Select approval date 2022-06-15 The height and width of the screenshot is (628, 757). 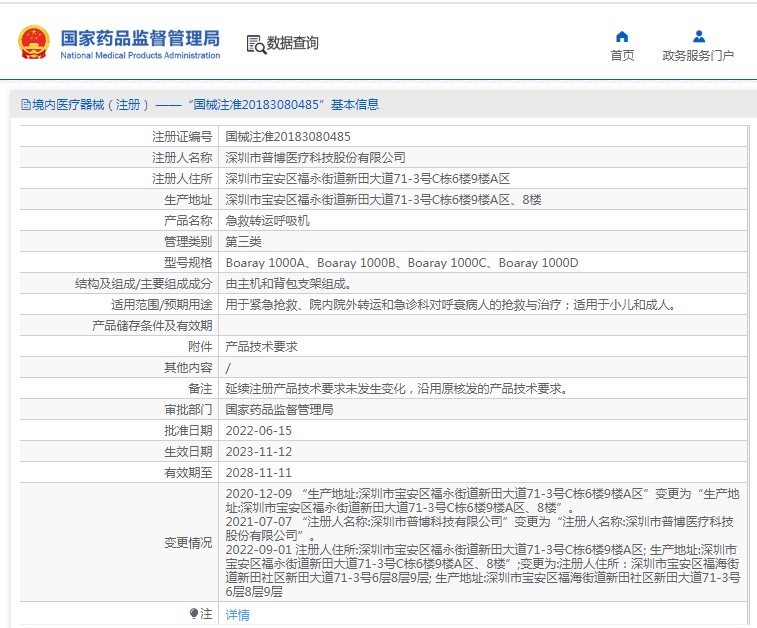click(x=259, y=431)
